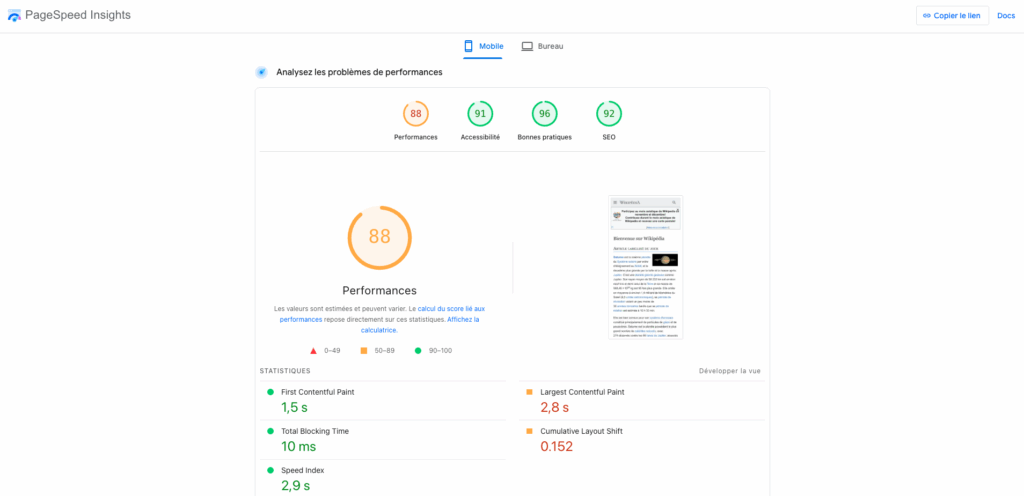Select the Performances 88 score gauge
The image size is (1024, 496).
tap(415, 114)
